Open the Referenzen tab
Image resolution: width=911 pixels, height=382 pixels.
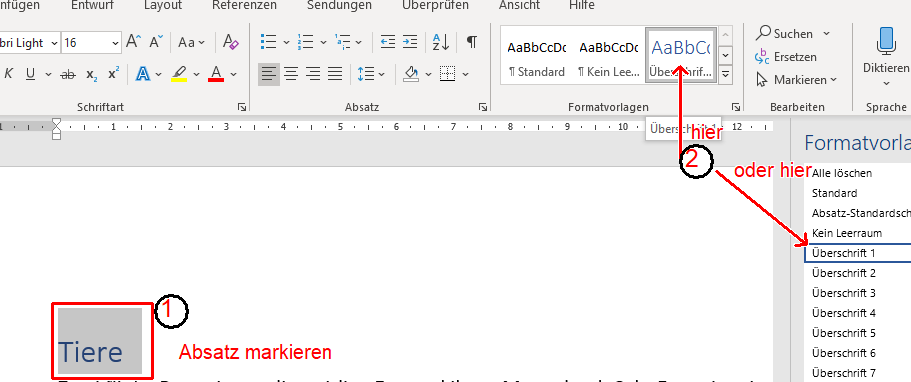coord(244,6)
